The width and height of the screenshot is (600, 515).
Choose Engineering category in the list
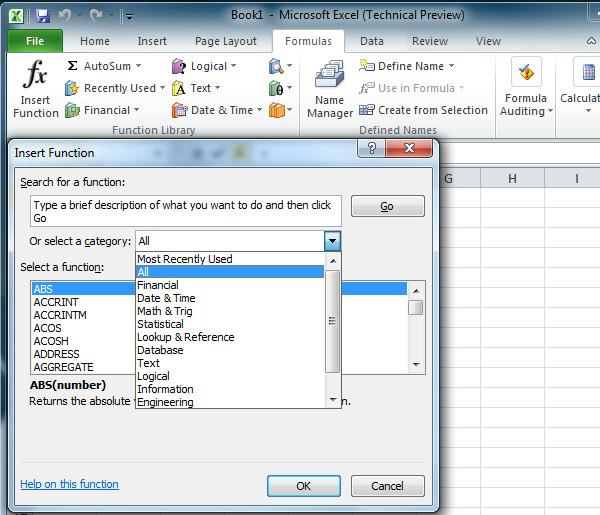pos(230,402)
